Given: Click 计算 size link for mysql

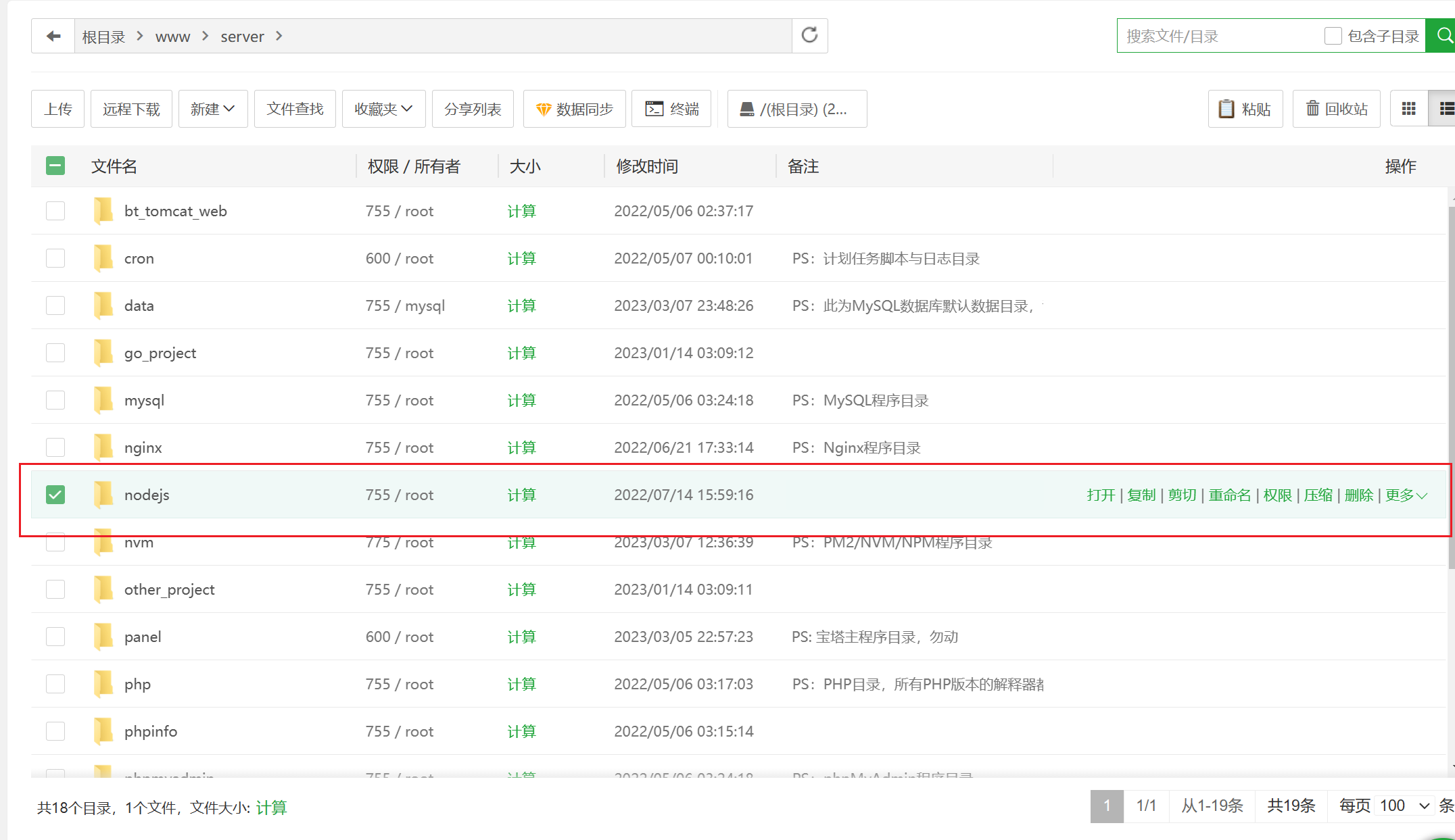Looking at the screenshot, I should click(x=521, y=400).
